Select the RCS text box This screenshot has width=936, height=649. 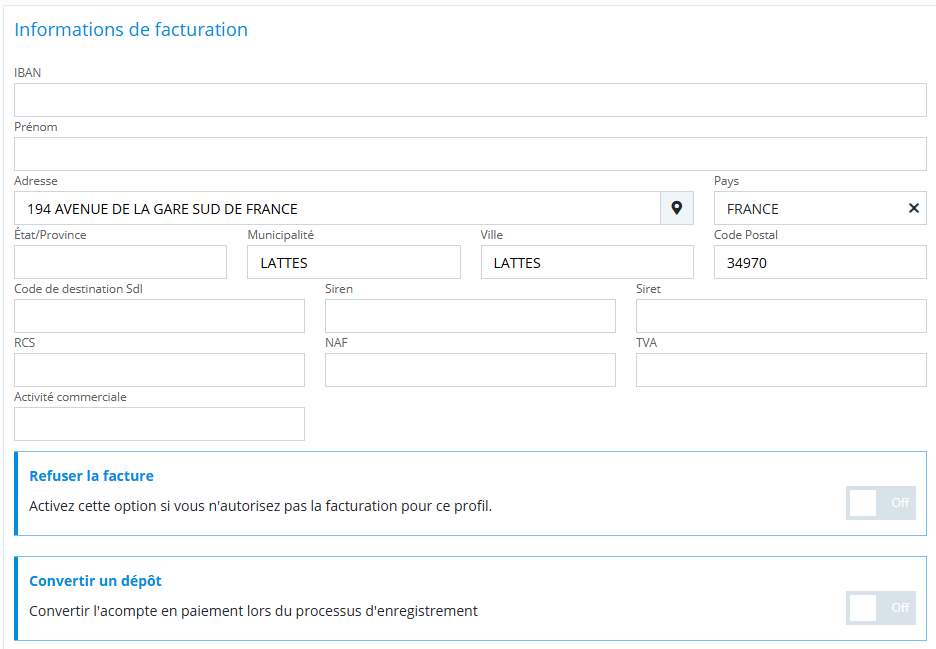click(159, 370)
